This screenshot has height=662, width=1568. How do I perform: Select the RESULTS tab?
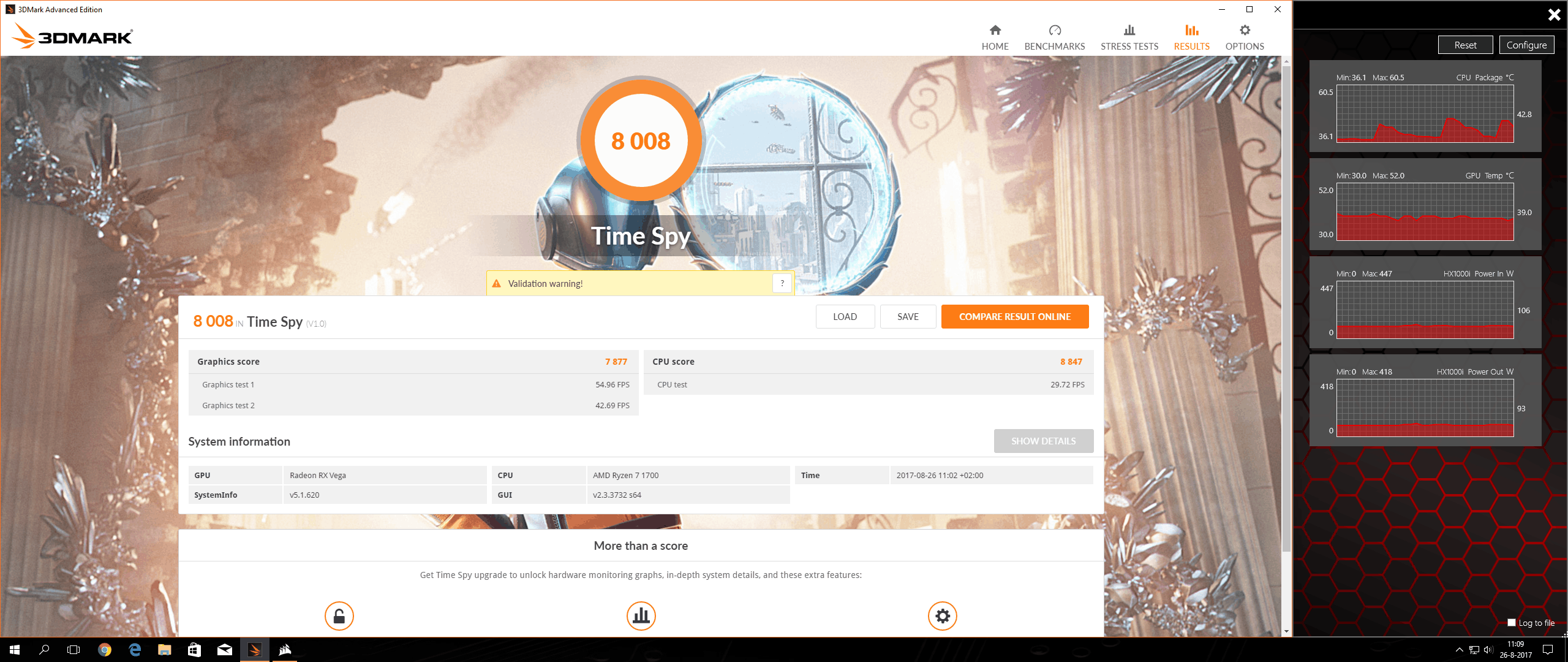click(1191, 37)
